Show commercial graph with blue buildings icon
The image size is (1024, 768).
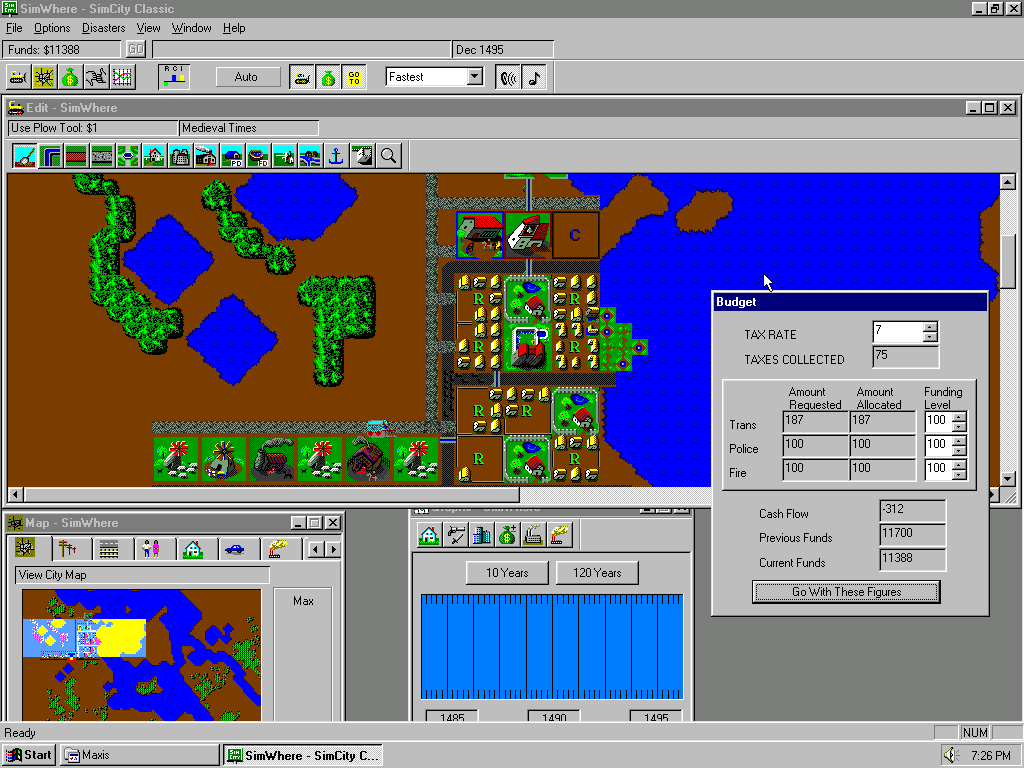pyautogui.click(x=481, y=536)
